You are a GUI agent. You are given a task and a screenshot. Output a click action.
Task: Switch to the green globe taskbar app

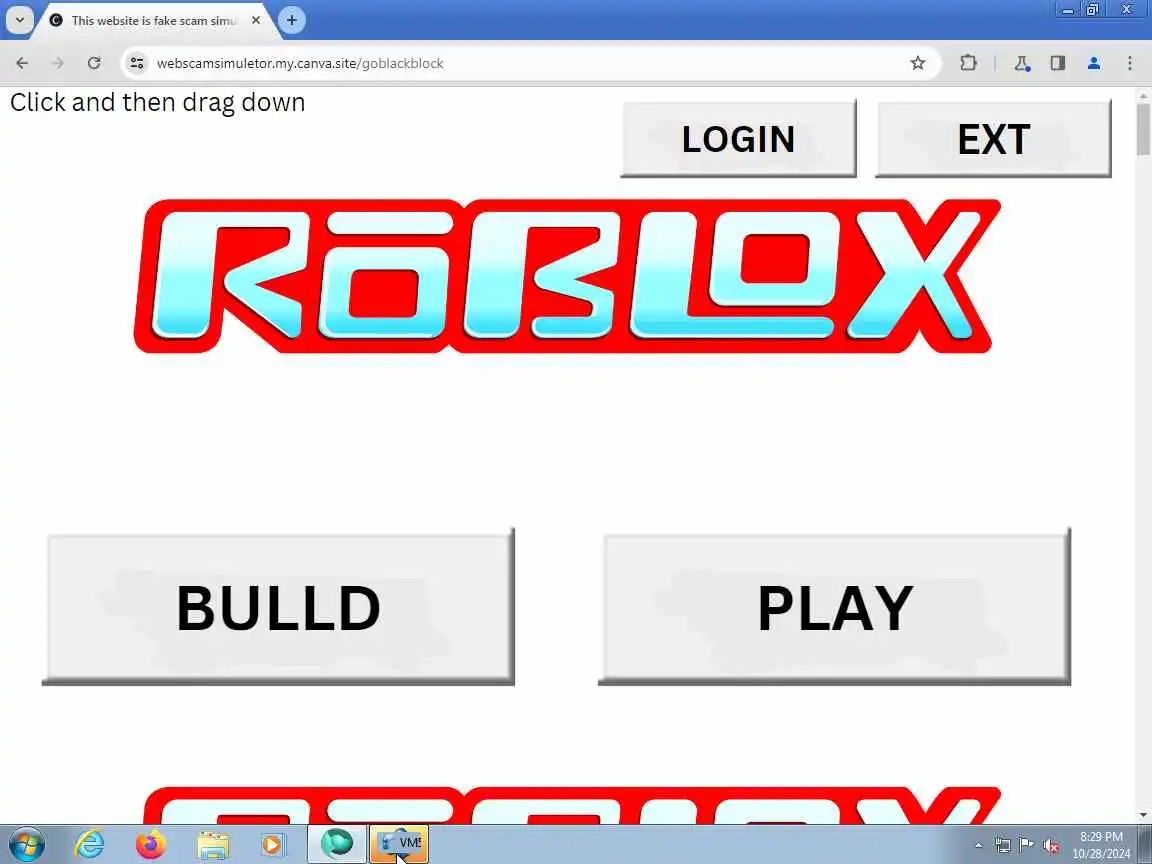click(336, 844)
